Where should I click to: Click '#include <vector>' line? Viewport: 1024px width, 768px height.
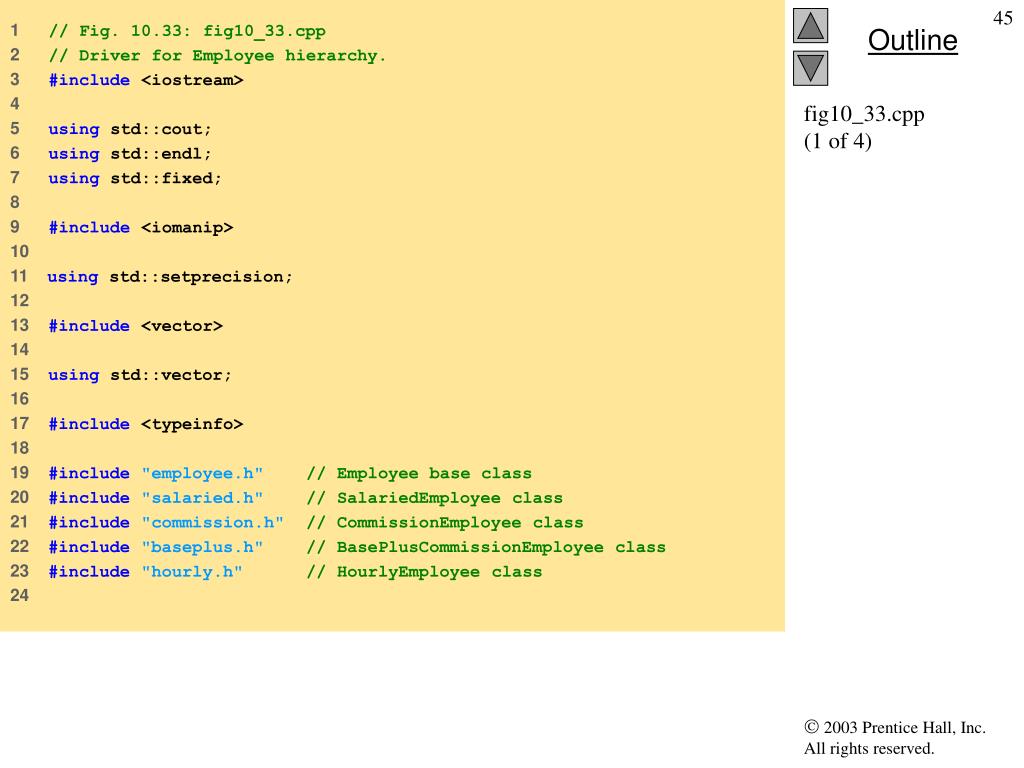click(x=135, y=326)
